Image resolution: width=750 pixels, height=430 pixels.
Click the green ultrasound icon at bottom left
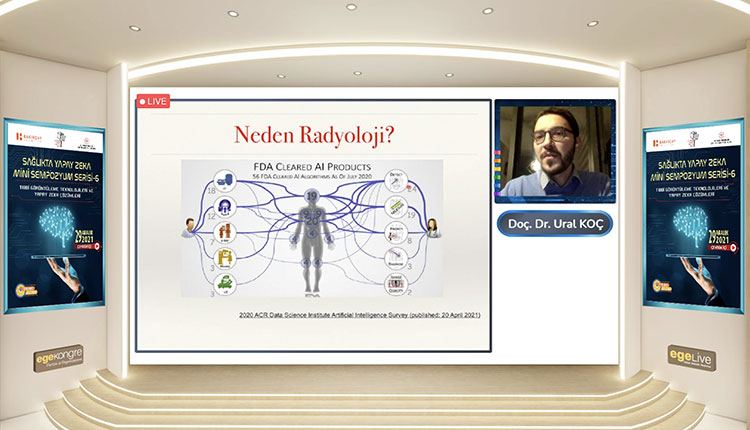click(x=227, y=283)
